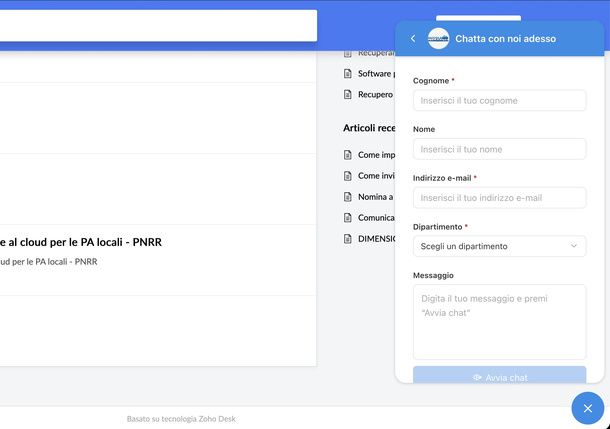
Task: Click the Nome input field
Action: click(500, 149)
